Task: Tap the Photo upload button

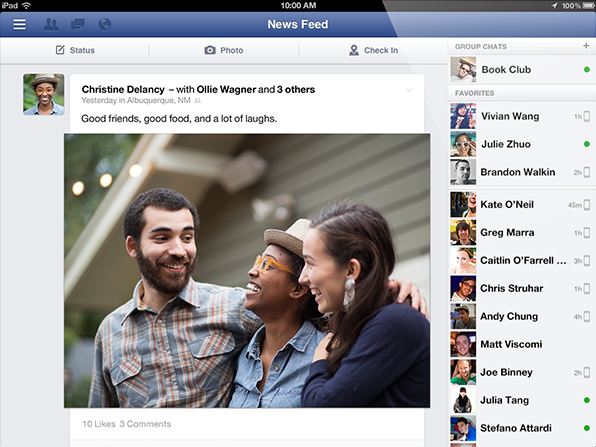Action: (224, 50)
